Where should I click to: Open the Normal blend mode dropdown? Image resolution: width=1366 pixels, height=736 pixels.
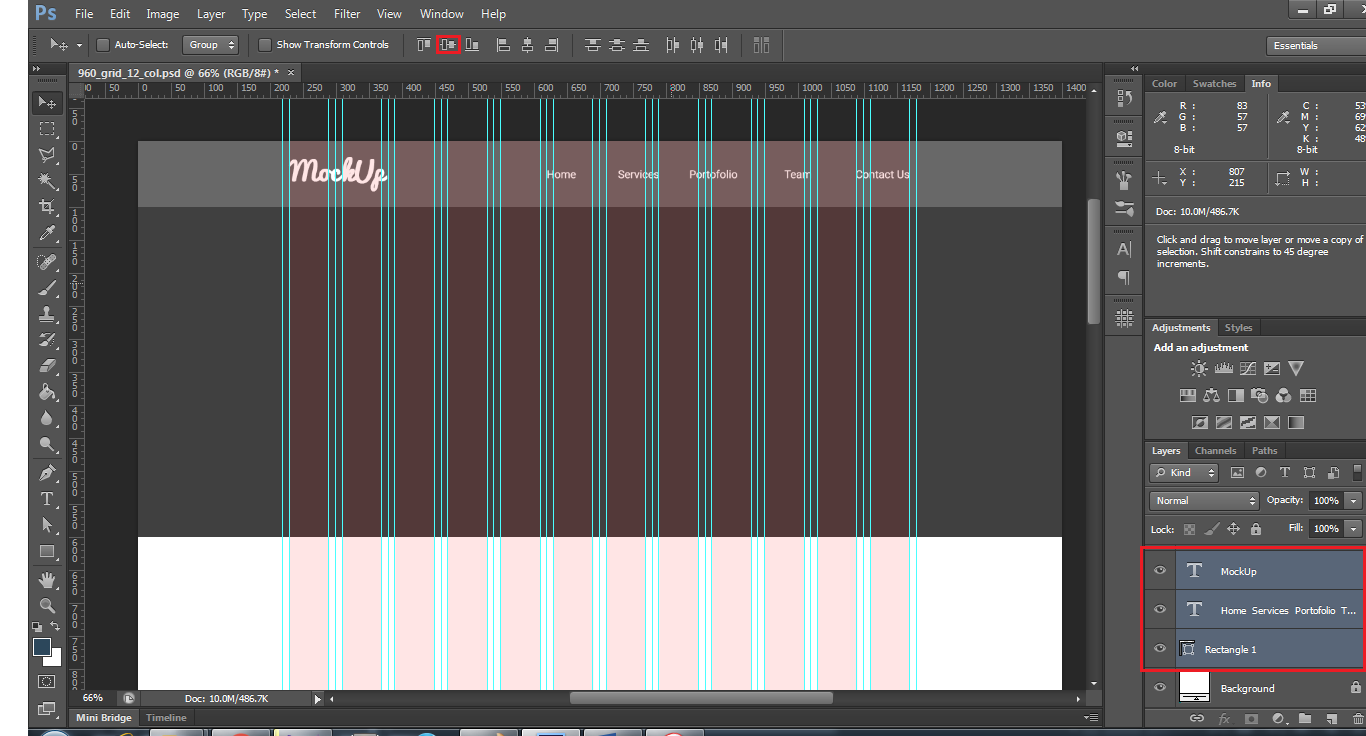(1204, 500)
